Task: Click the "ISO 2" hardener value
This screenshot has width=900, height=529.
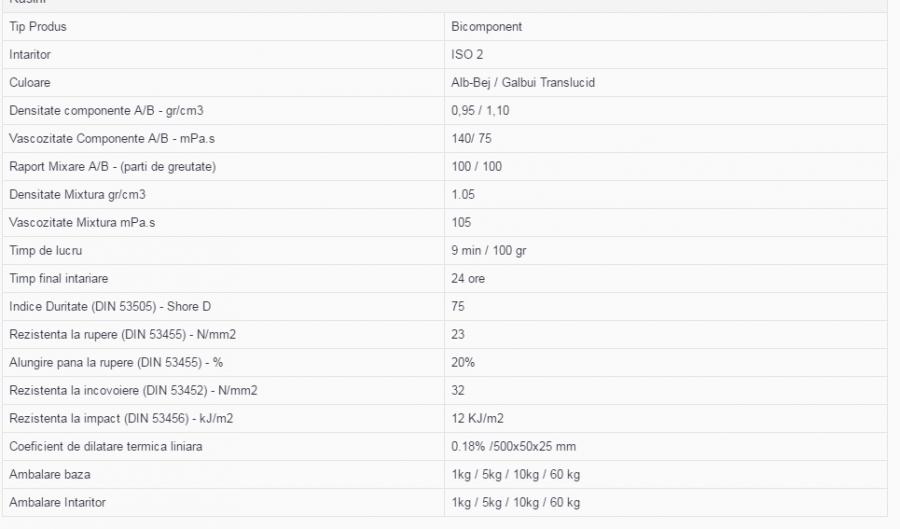Action: click(467, 55)
